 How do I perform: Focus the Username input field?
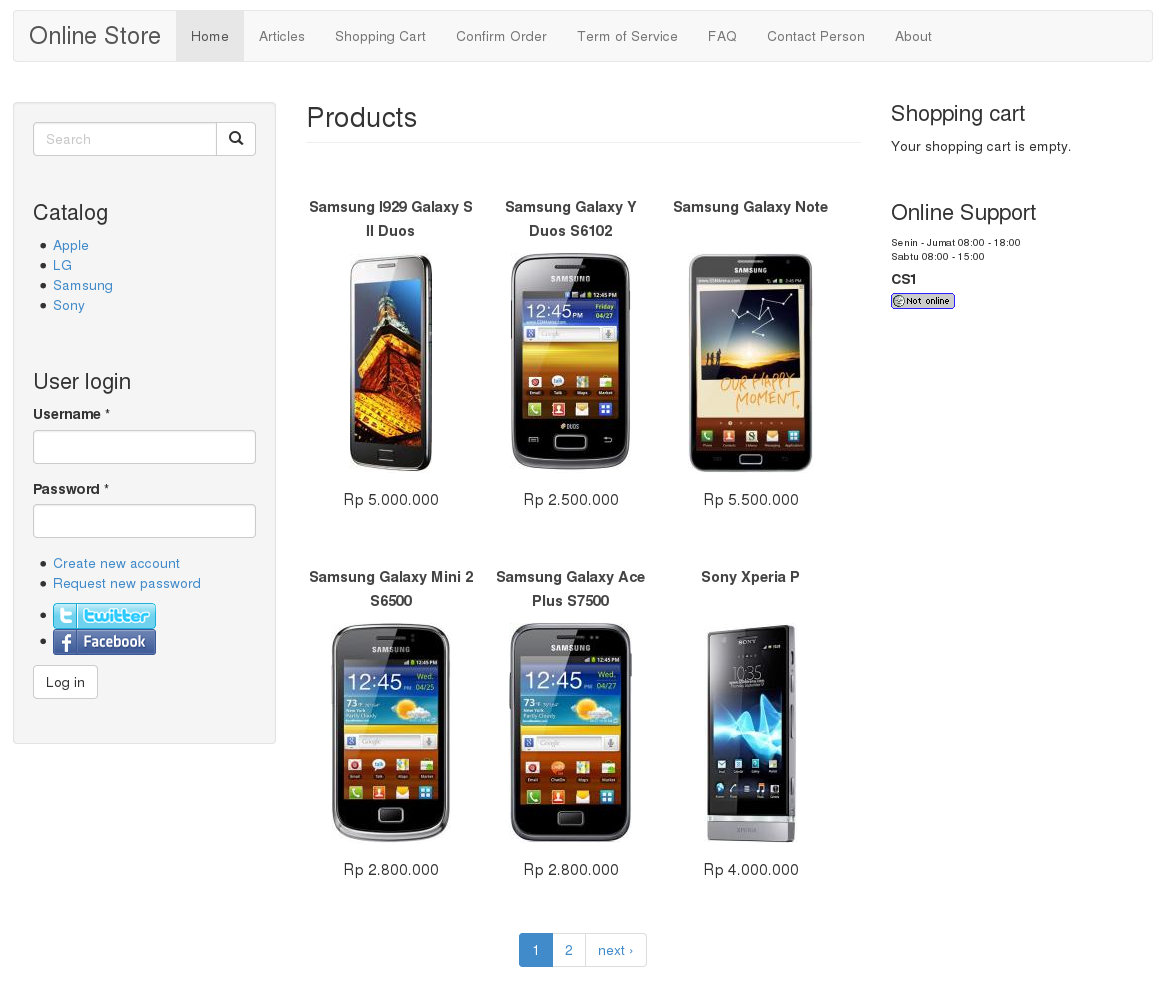tap(144, 447)
